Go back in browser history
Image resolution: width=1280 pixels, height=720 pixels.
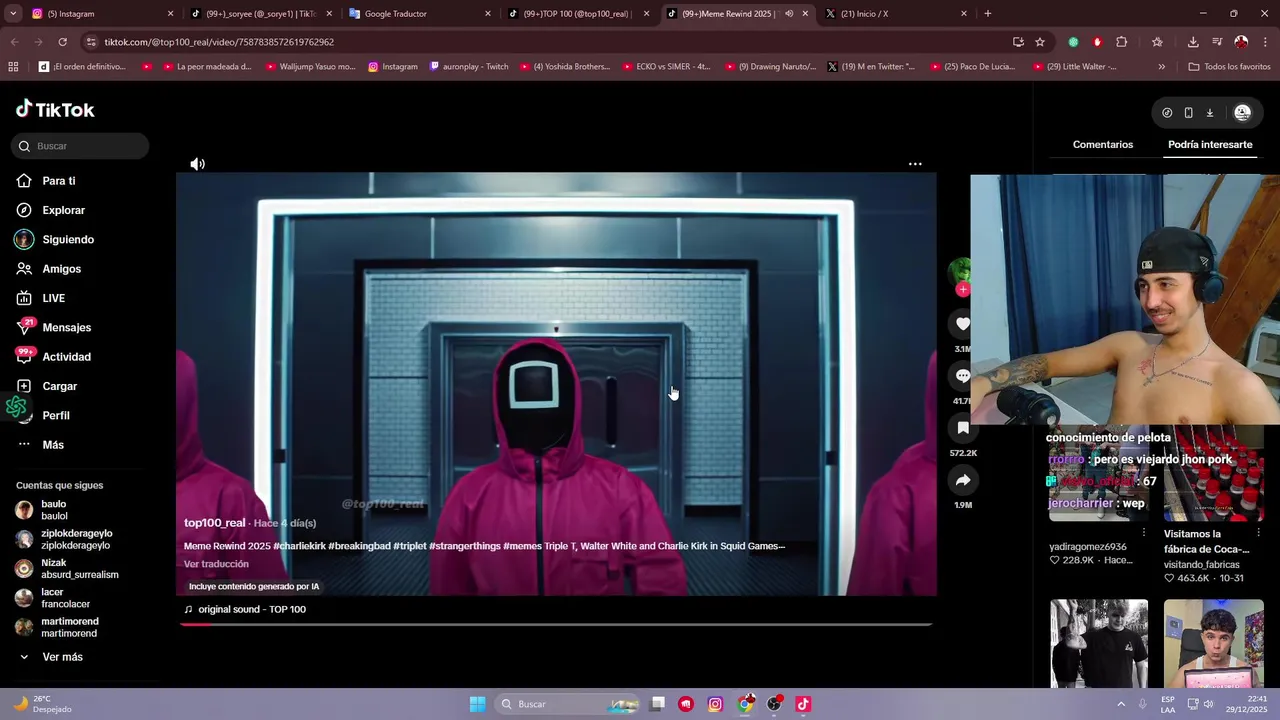[x=14, y=42]
